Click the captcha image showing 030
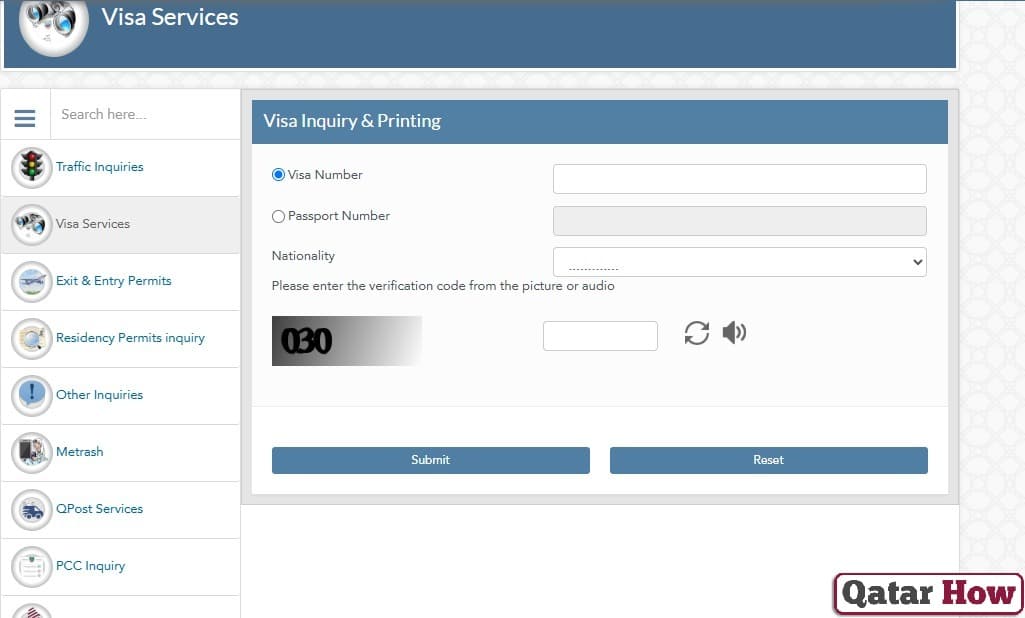The image size is (1025, 618). pos(347,341)
